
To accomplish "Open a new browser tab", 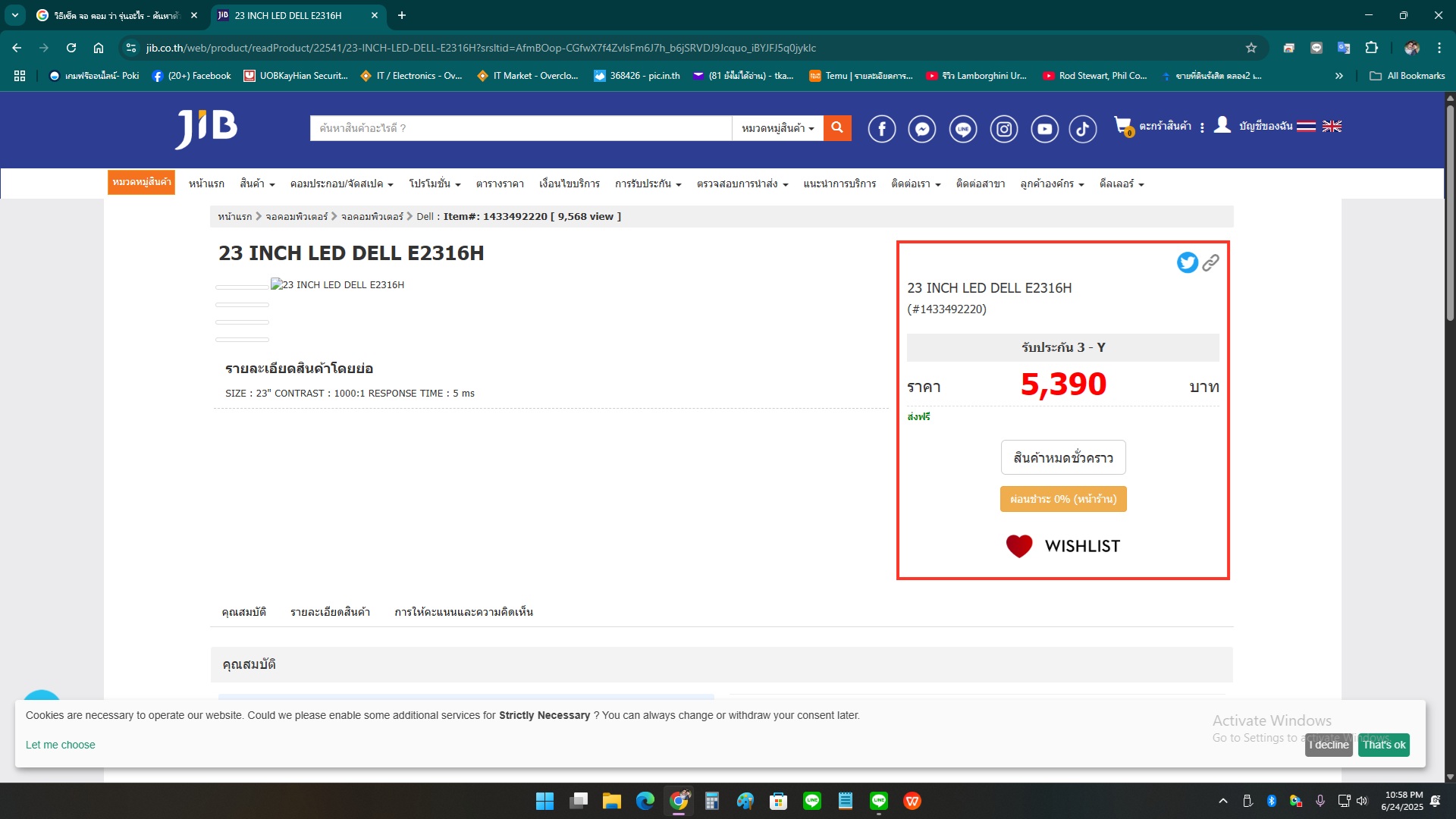I will pyautogui.click(x=402, y=15).
